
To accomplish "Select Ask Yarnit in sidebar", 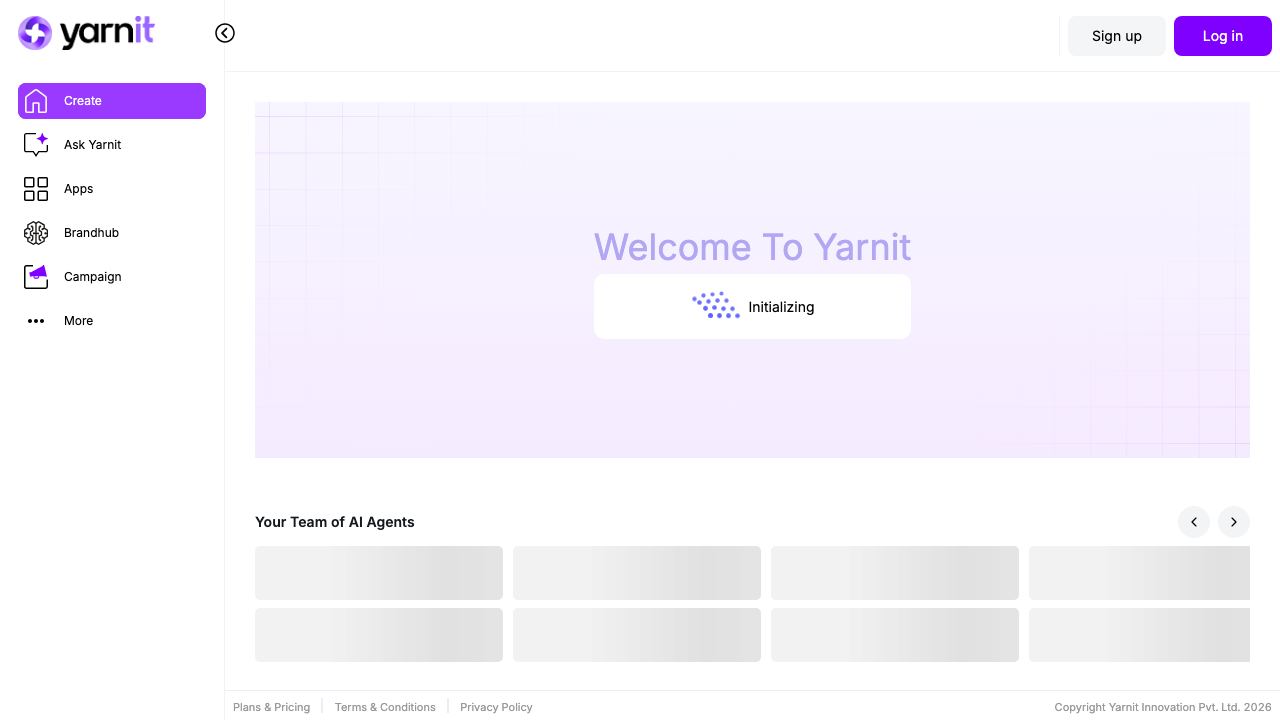I will point(92,145).
